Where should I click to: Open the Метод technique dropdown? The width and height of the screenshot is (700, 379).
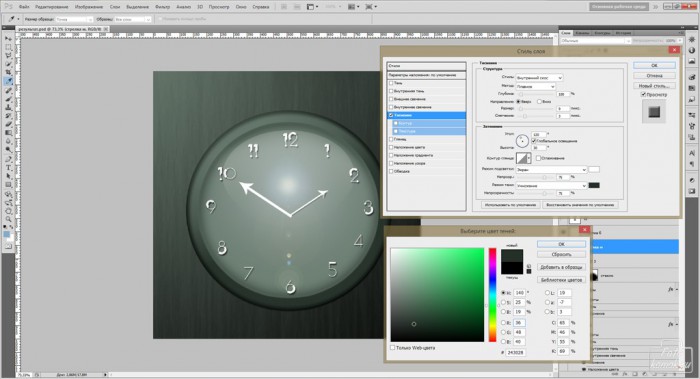point(536,87)
